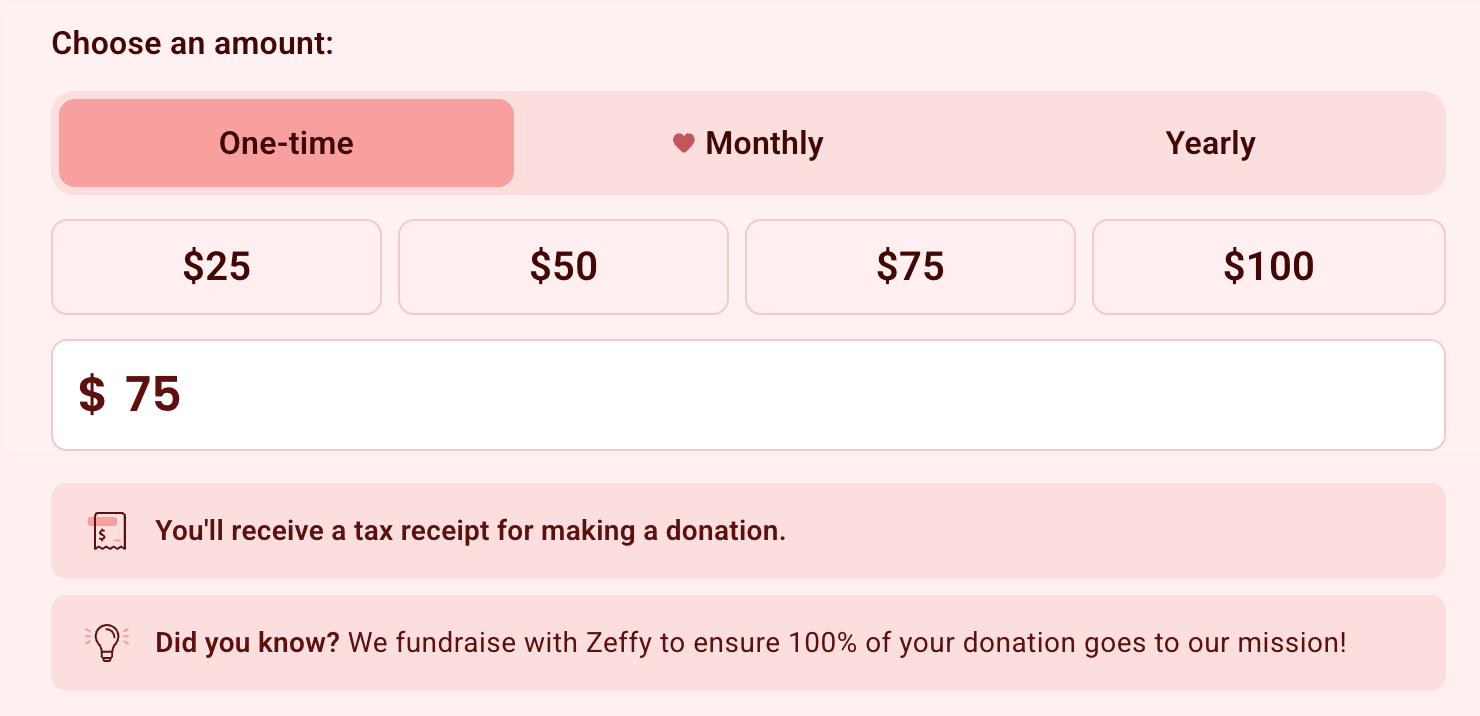Click the heart icon beside Monthly
This screenshot has width=1480, height=716.
pos(683,144)
